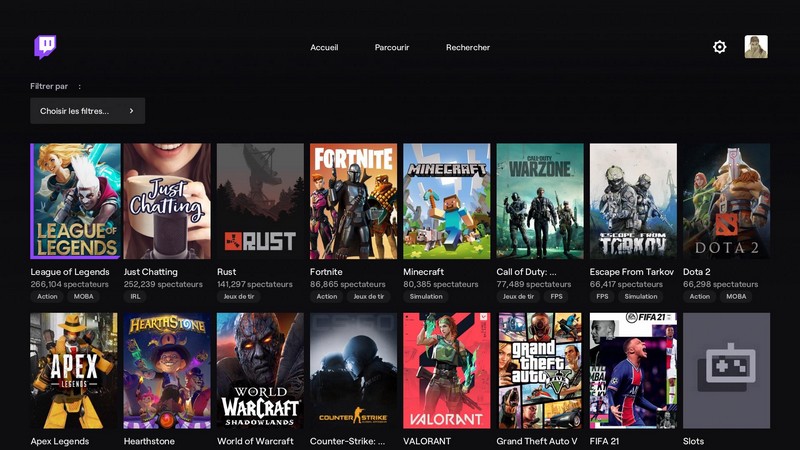Open settings with the gear icon

coord(719,47)
